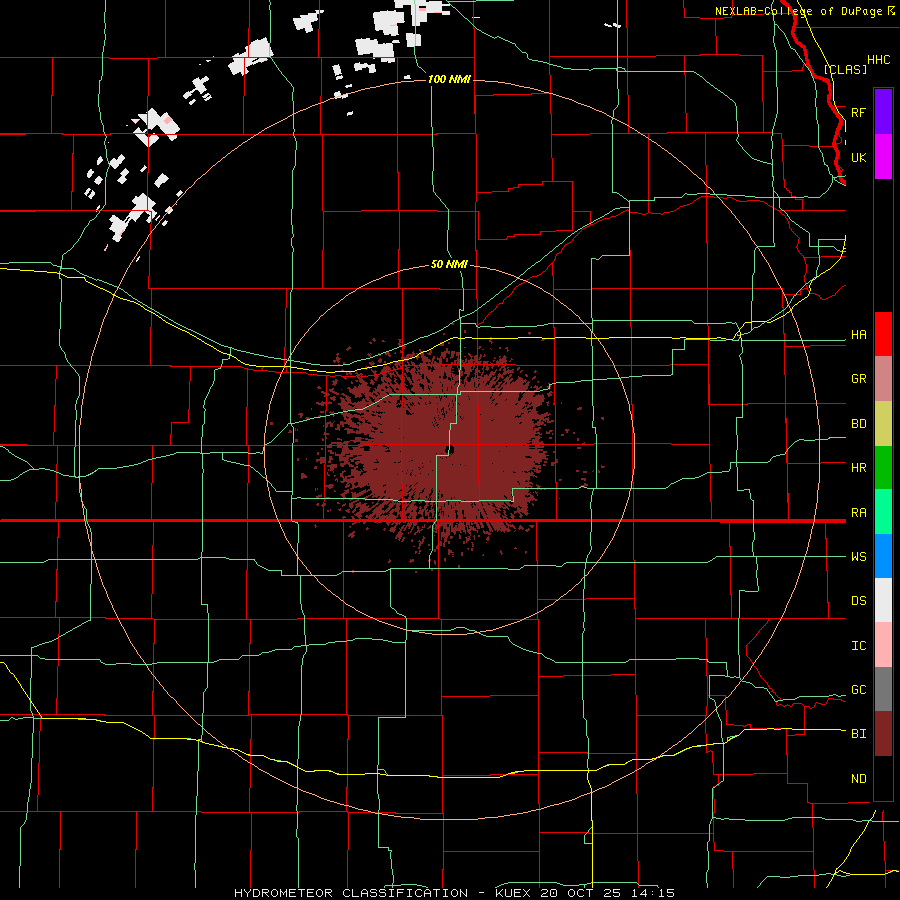Screen dimensions: 900x900
Task: Click the UK magenta legend swatch
Action: coord(883,156)
